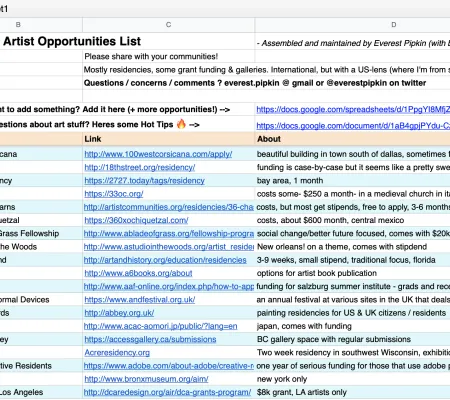Open the acac-aomori.jp link
The width and height of the screenshot is (450, 400).
[160, 326]
